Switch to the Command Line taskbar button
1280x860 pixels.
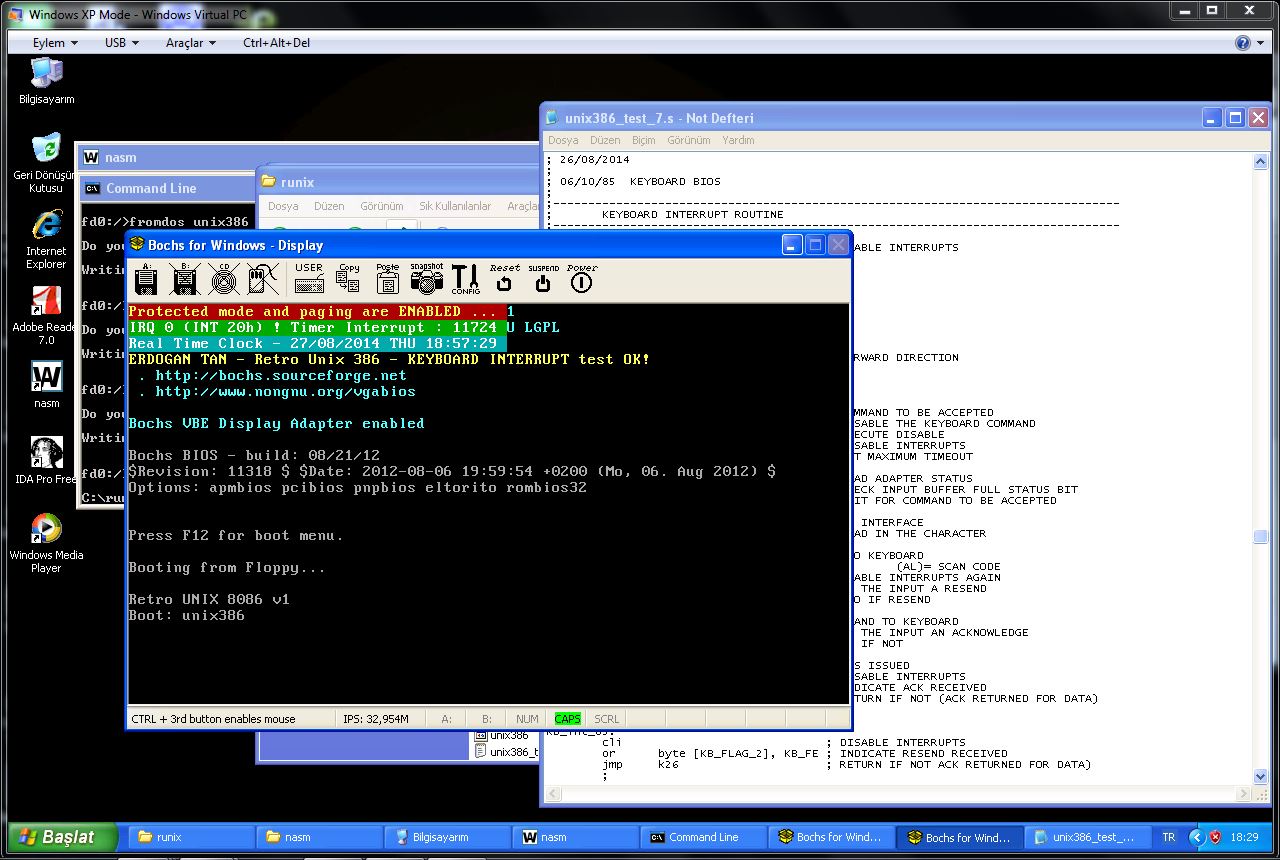[703, 837]
